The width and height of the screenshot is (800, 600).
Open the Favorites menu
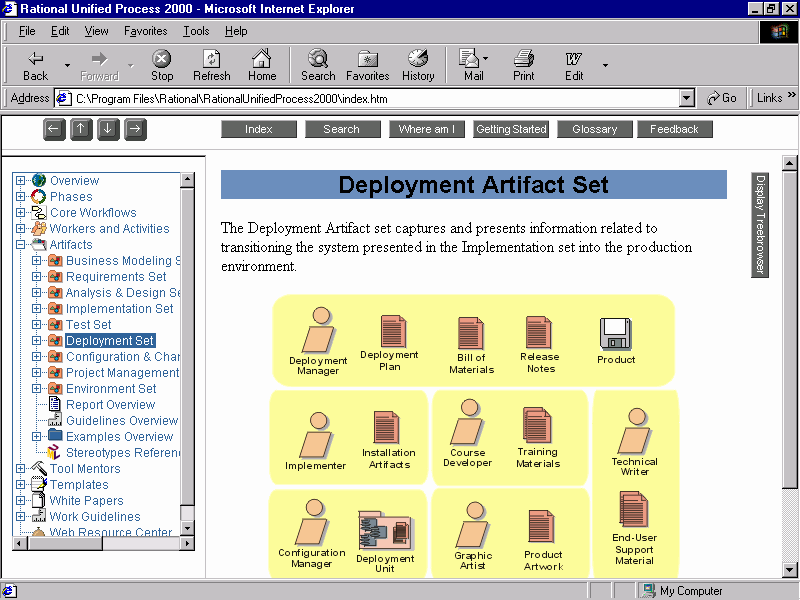(145, 31)
